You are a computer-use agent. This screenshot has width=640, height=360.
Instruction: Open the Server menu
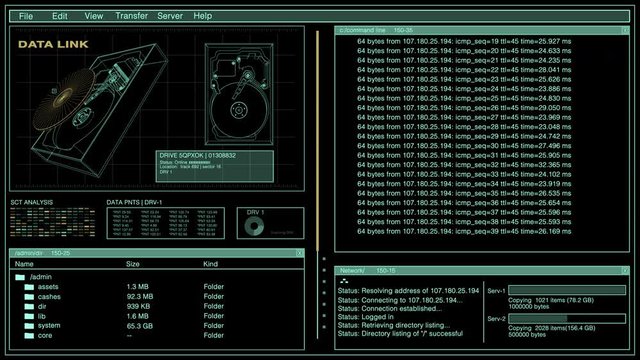(x=170, y=16)
